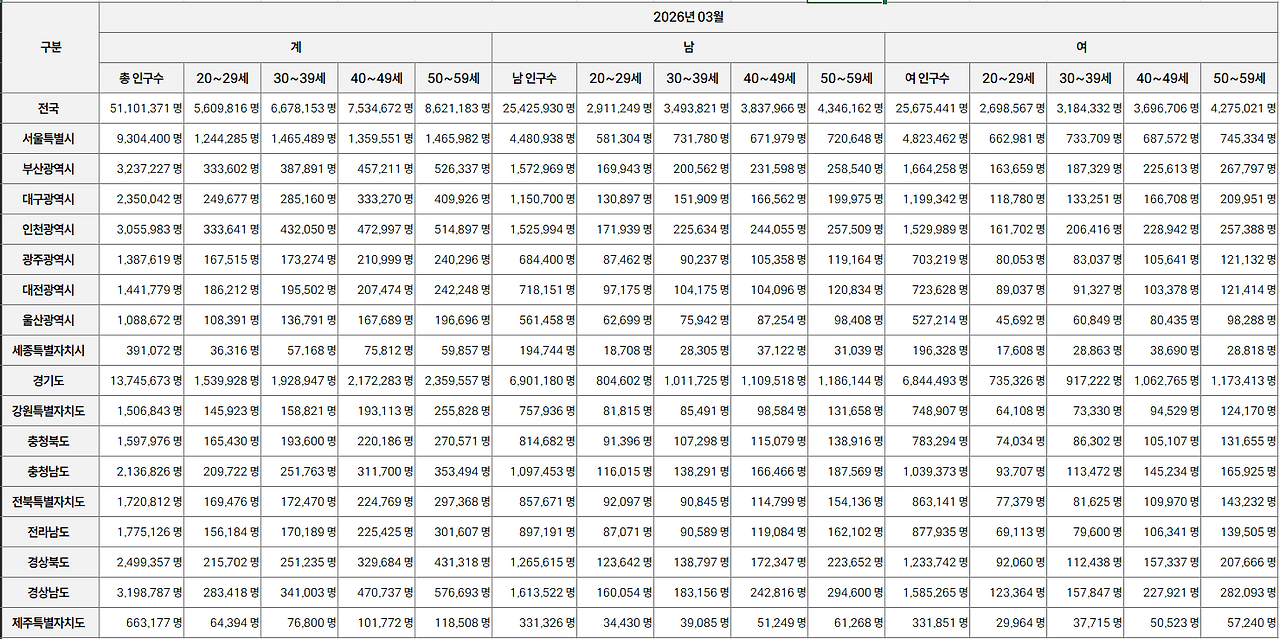The image size is (1280, 639).
Task: Select 전북특별자치도 cell 81,625 명
Action: click(x=1086, y=502)
